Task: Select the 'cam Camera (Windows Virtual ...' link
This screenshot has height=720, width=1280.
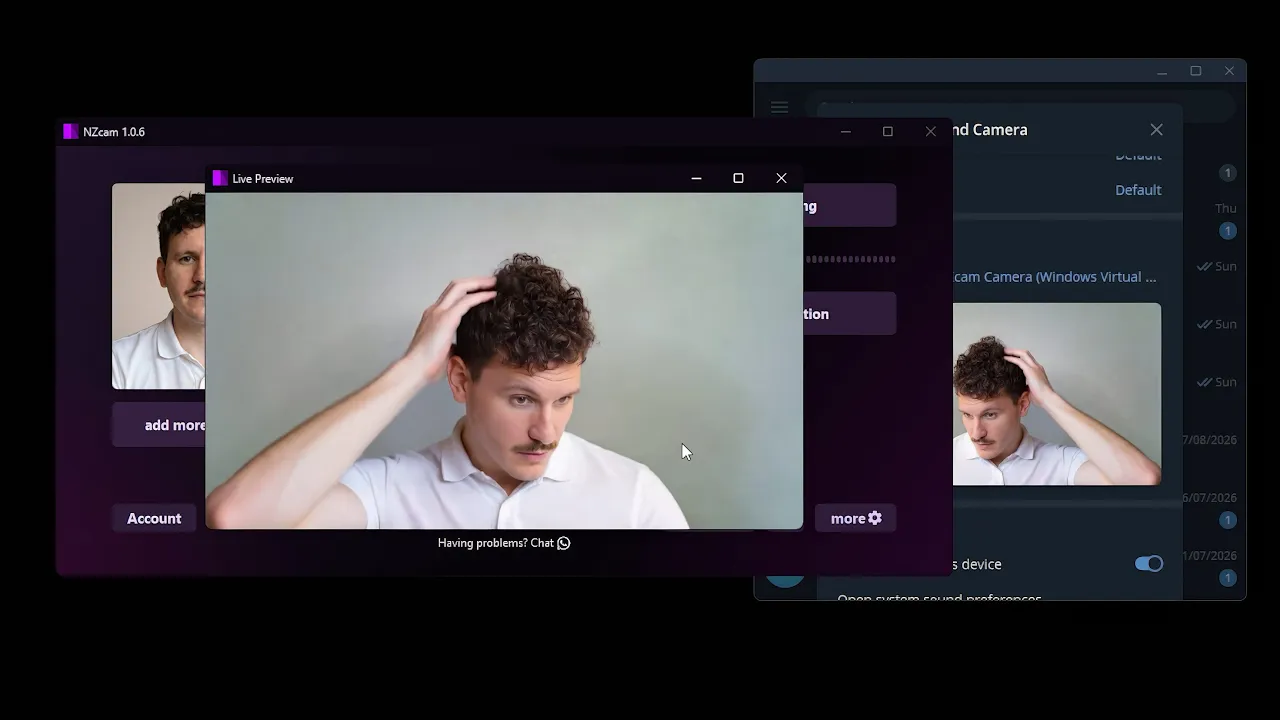Action: click(x=1054, y=277)
